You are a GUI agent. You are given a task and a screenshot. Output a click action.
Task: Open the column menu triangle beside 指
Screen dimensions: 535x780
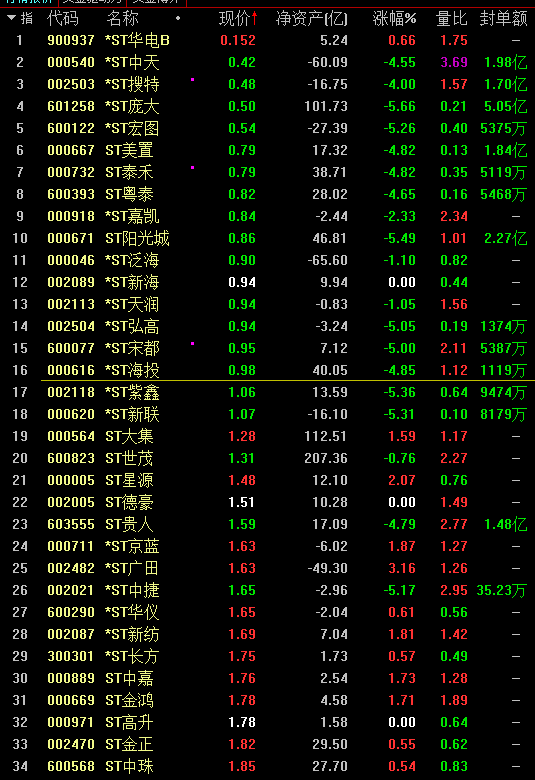click(x=11, y=18)
